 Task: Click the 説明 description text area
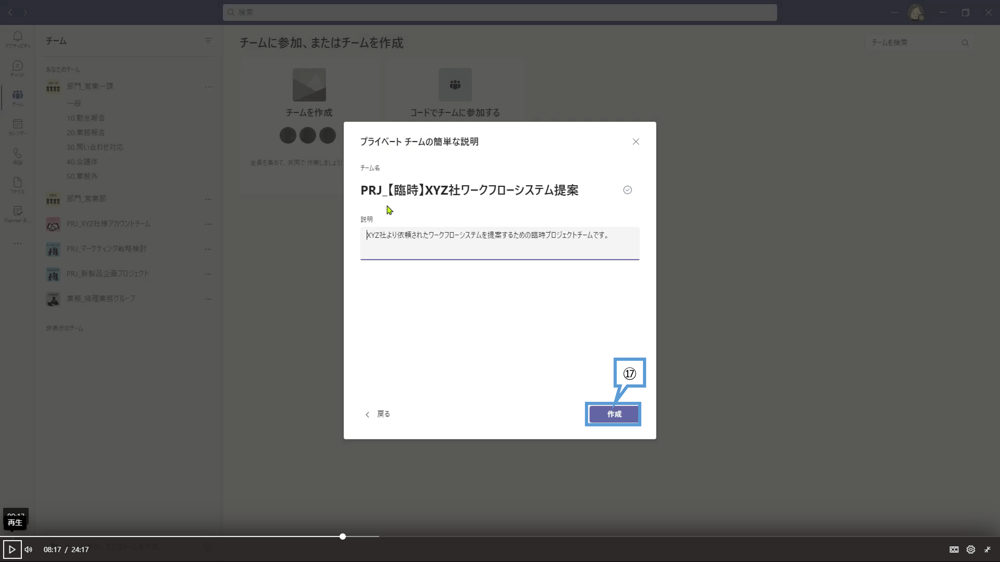click(x=499, y=243)
